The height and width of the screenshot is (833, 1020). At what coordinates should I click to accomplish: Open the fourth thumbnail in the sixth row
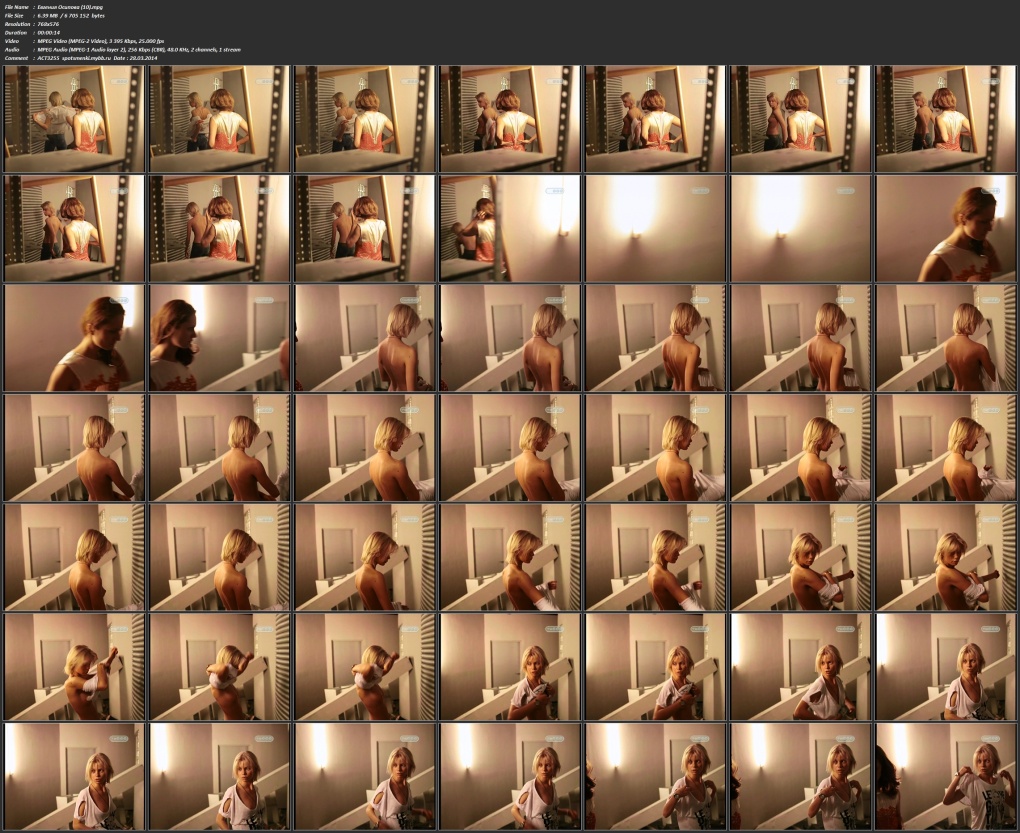pos(510,667)
